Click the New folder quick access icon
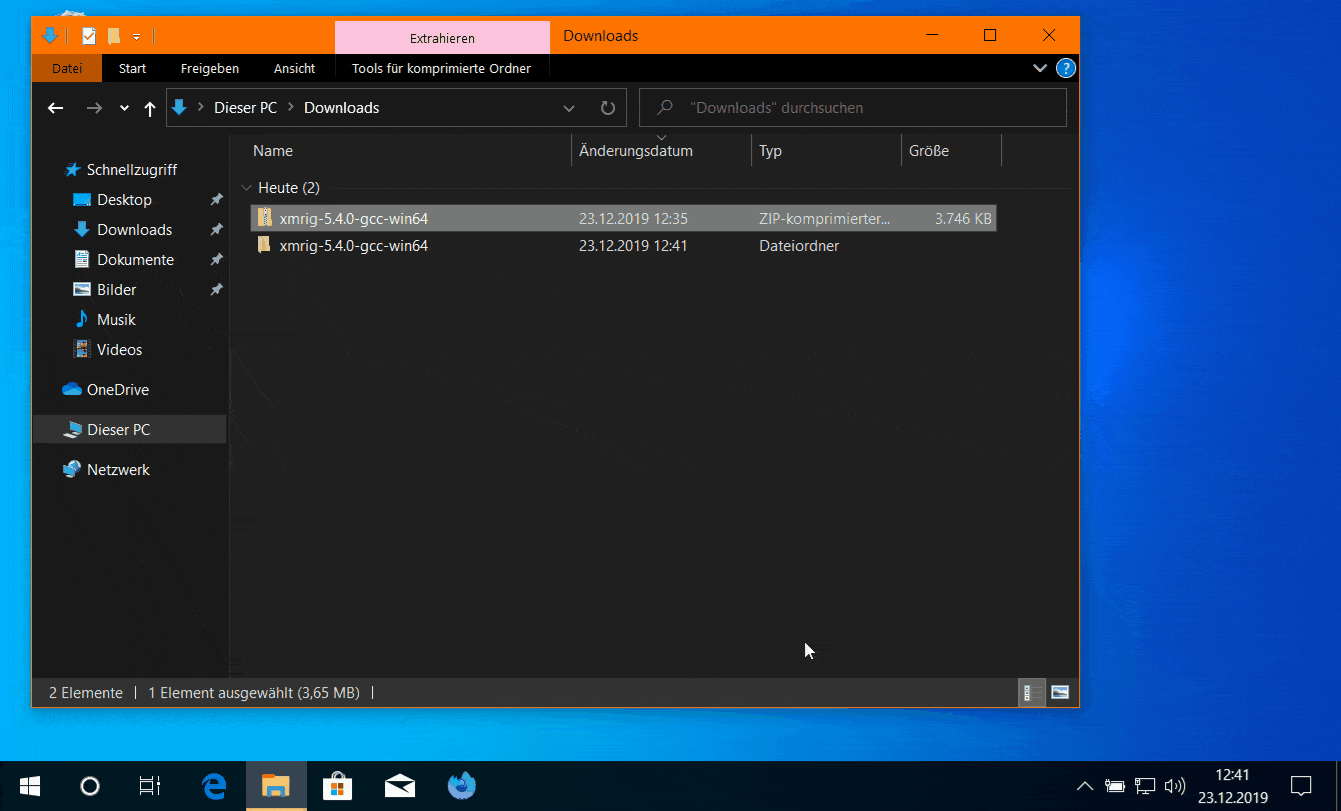Screen dimensions: 1341x811 (x=114, y=36)
